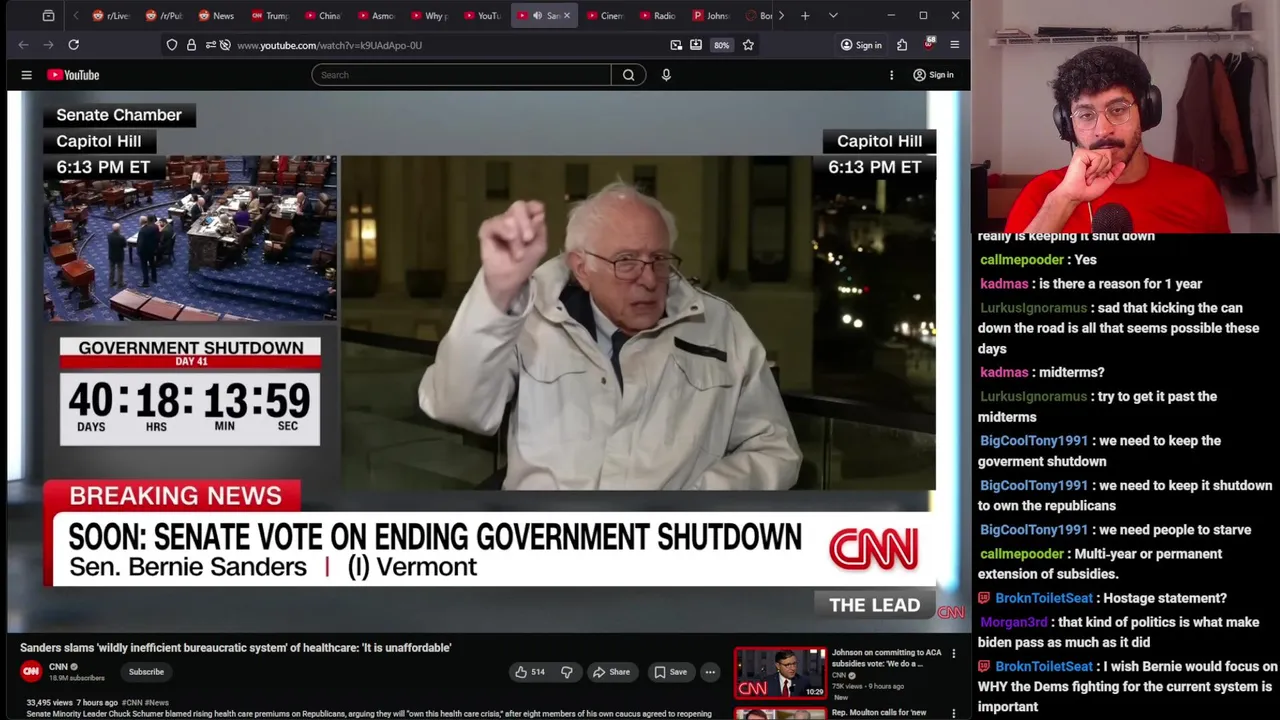Click the YouTube Sign in button
1280x720 pixels.
933,75
